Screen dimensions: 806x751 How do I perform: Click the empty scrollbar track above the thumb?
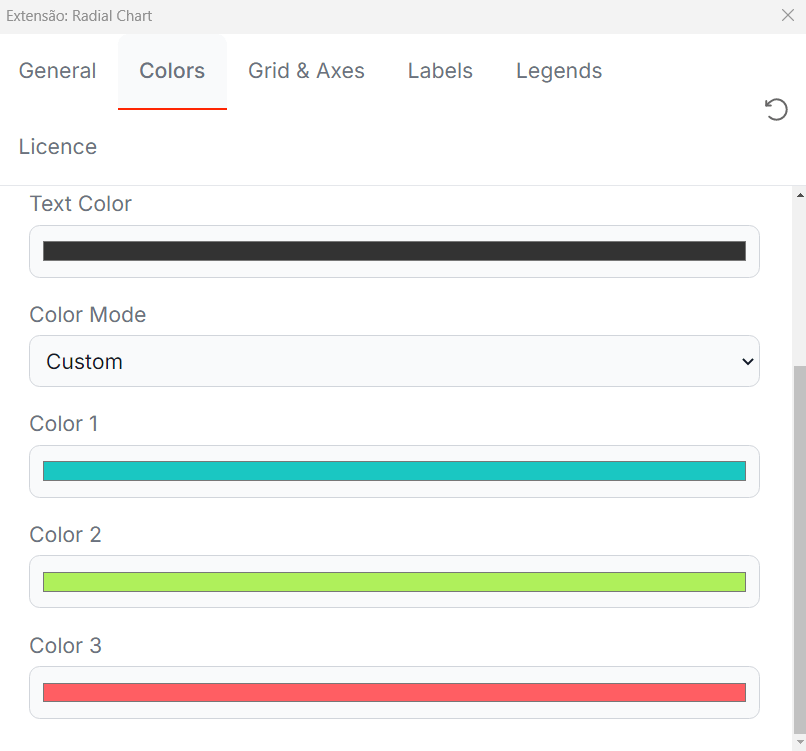pyautogui.click(x=798, y=280)
